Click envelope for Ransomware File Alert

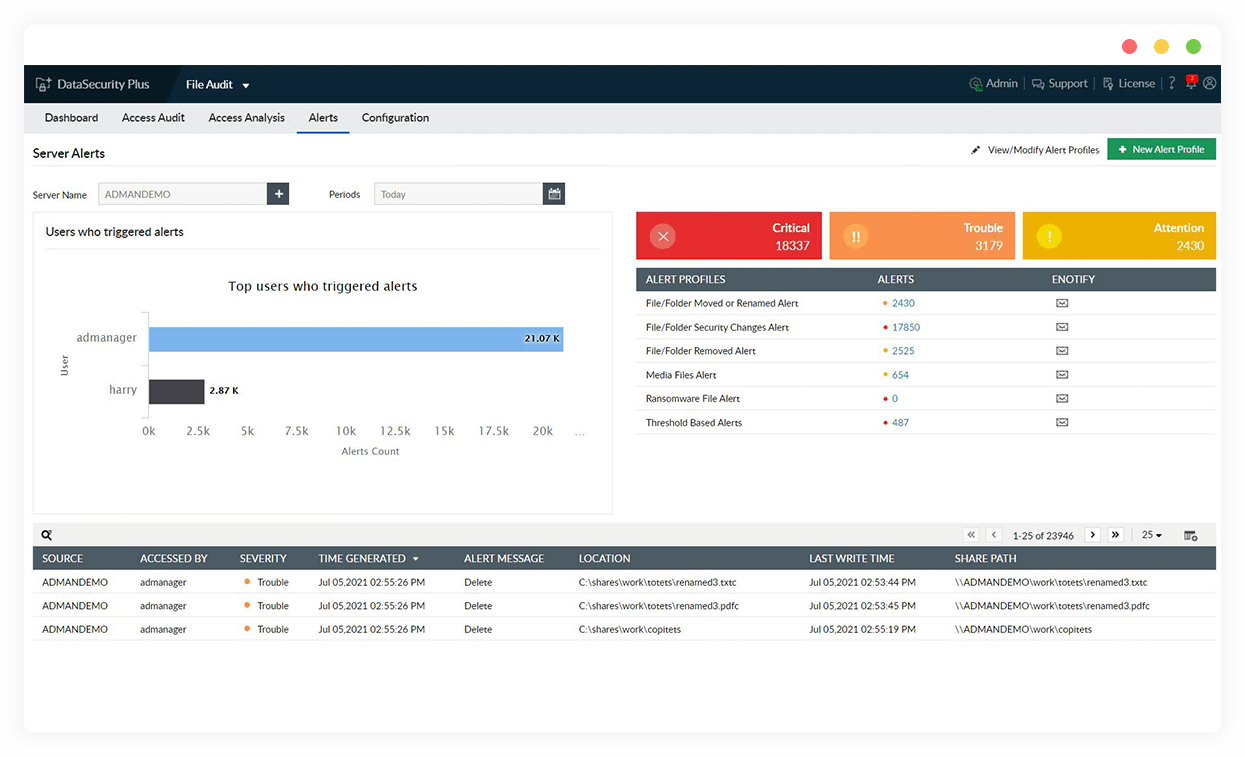[x=1062, y=398]
